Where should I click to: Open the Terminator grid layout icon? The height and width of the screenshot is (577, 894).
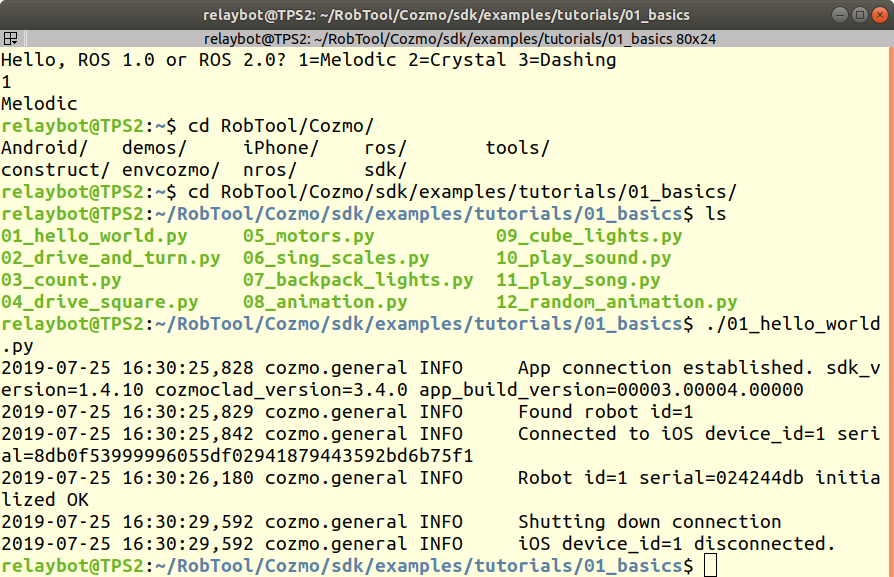pos(10,39)
